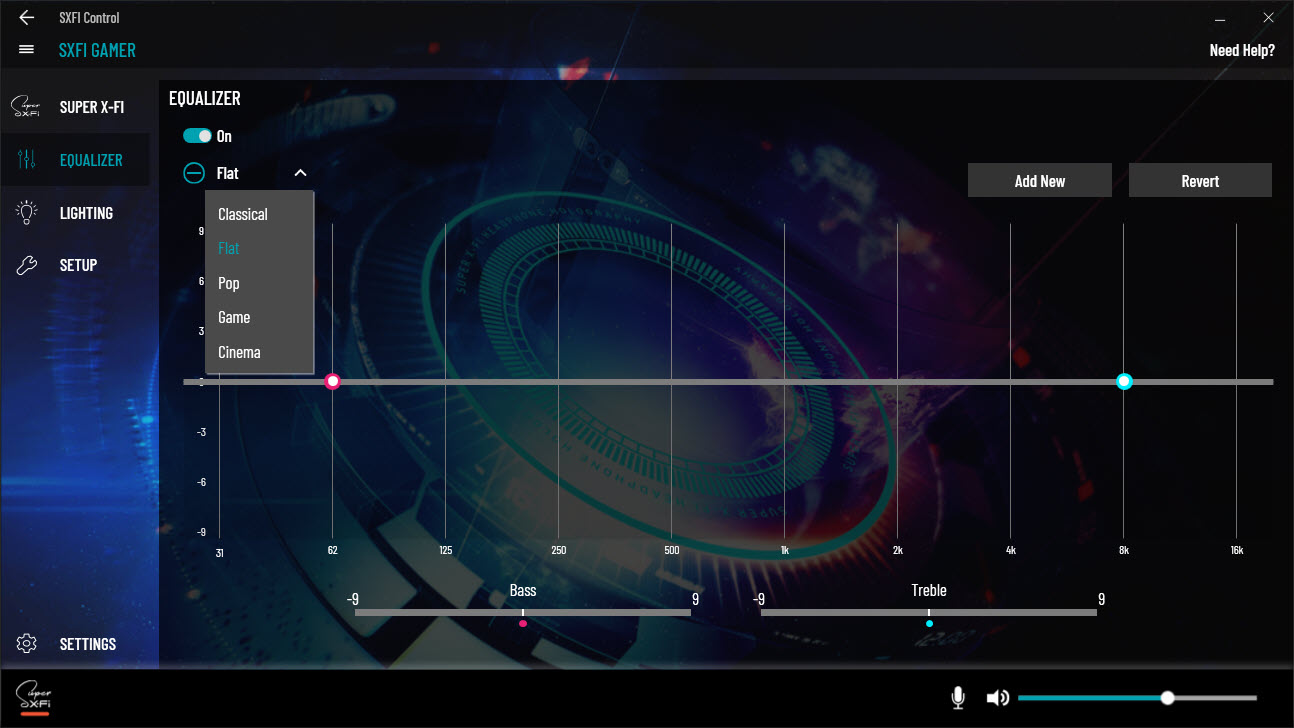The image size is (1294, 728).
Task: Click the Treble slider track
Action: coord(929,612)
